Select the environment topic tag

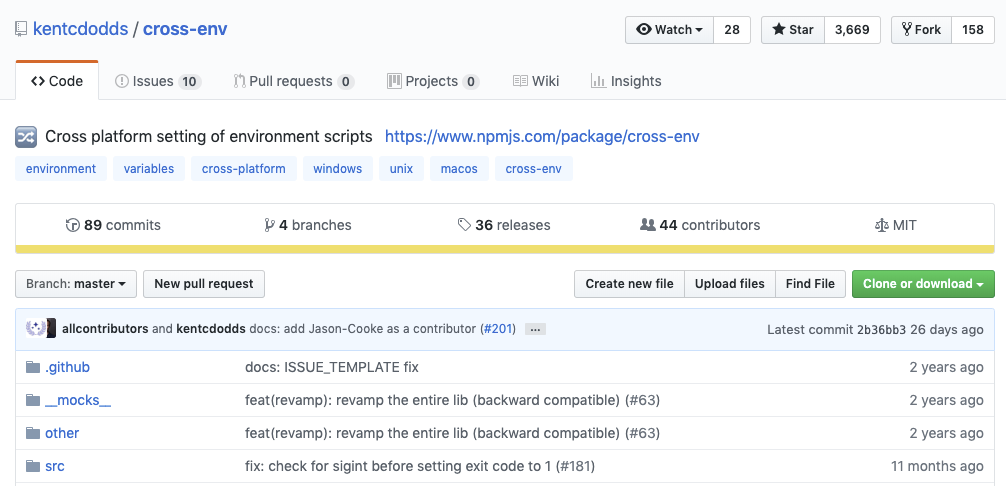(x=61, y=169)
